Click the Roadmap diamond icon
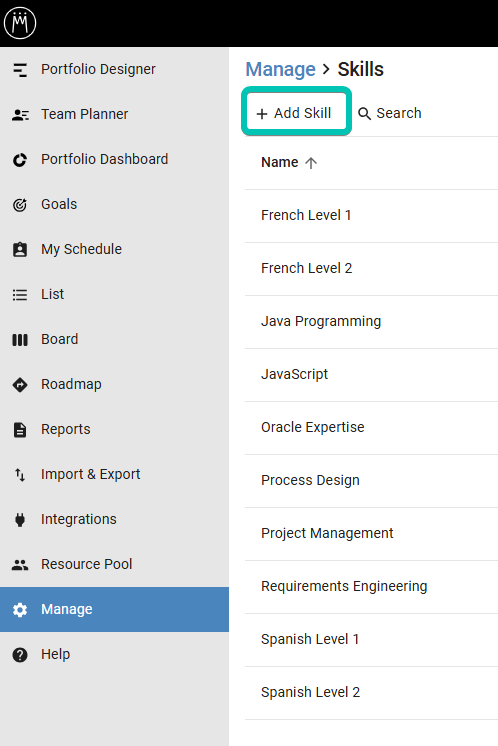Image resolution: width=498 pixels, height=746 pixels. point(20,384)
